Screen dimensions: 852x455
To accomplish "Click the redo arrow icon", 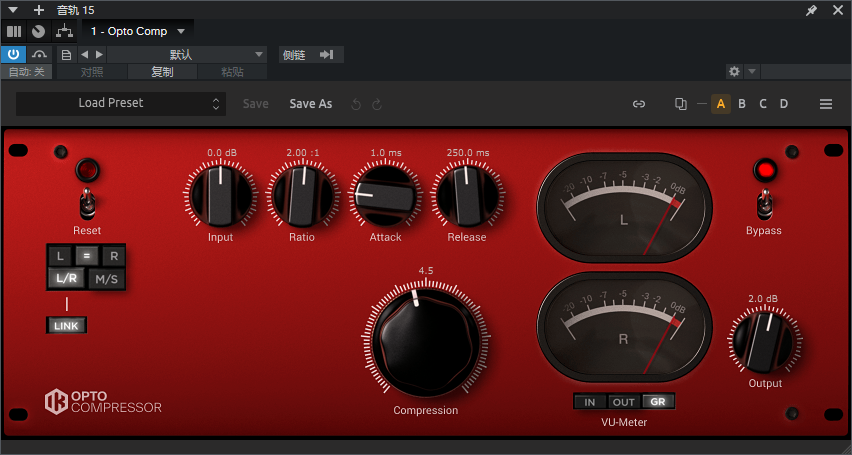I will coord(377,104).
